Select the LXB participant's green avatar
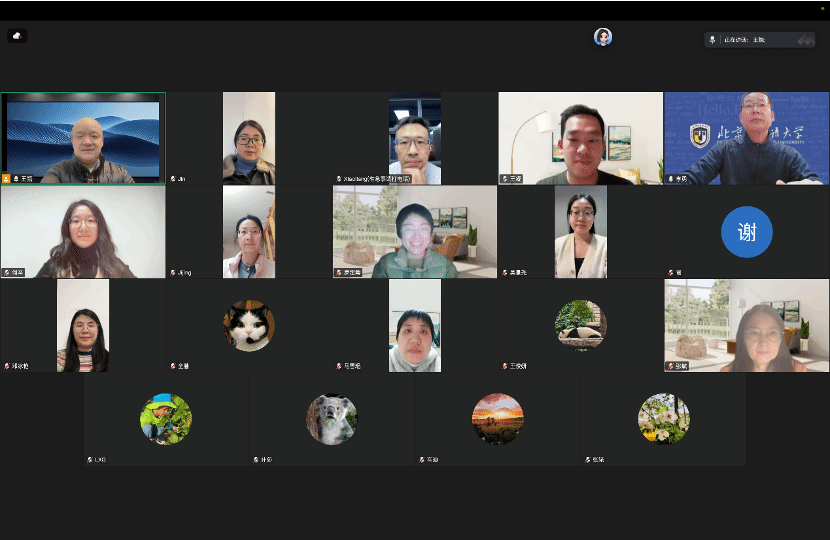This screenshot has height=540, width=830. click(x=165, y=419)
